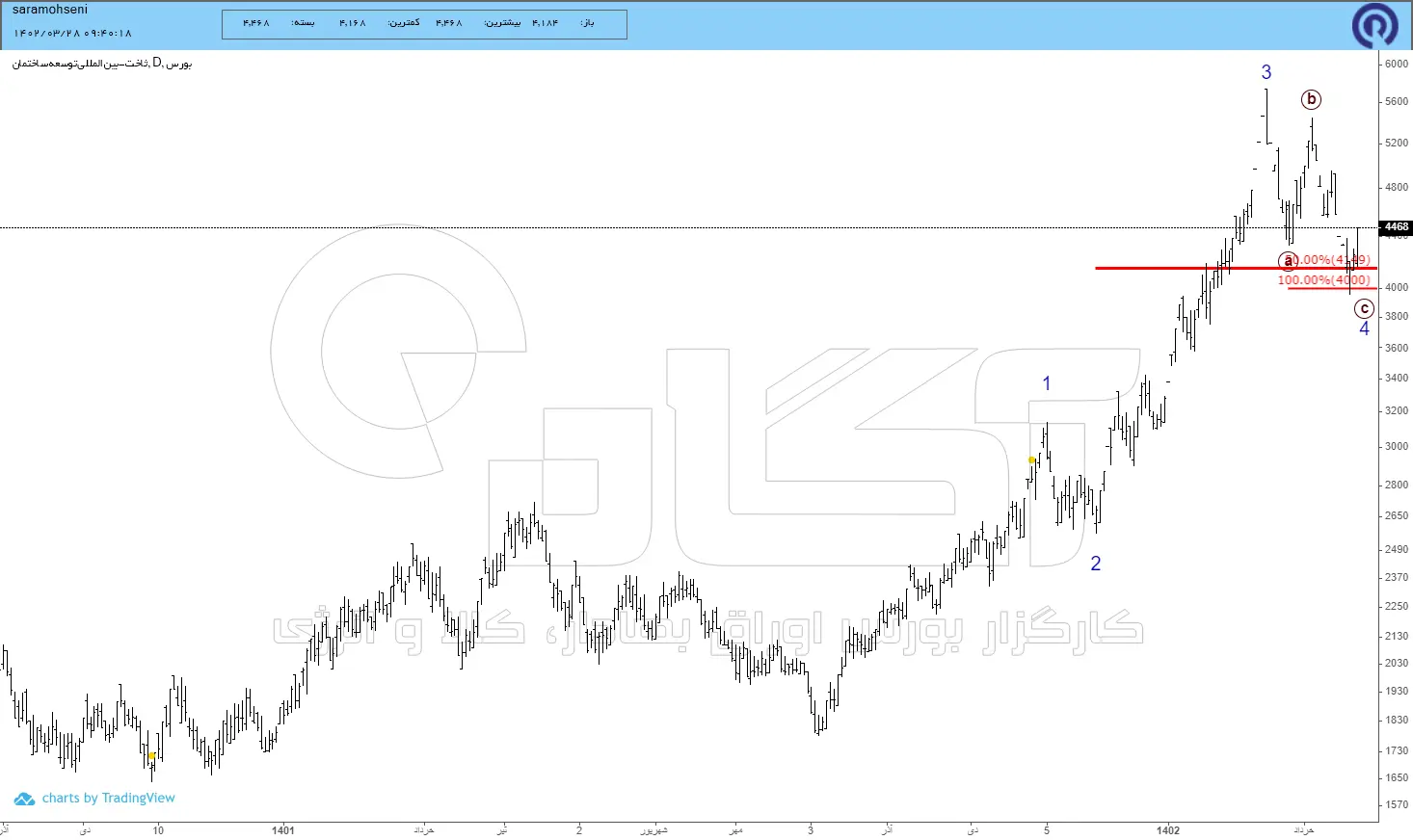The width and height of the screenshot is (1413, 840).
Task: Click the yellow dot marker below wave 1
Action: pos(1031,460)
